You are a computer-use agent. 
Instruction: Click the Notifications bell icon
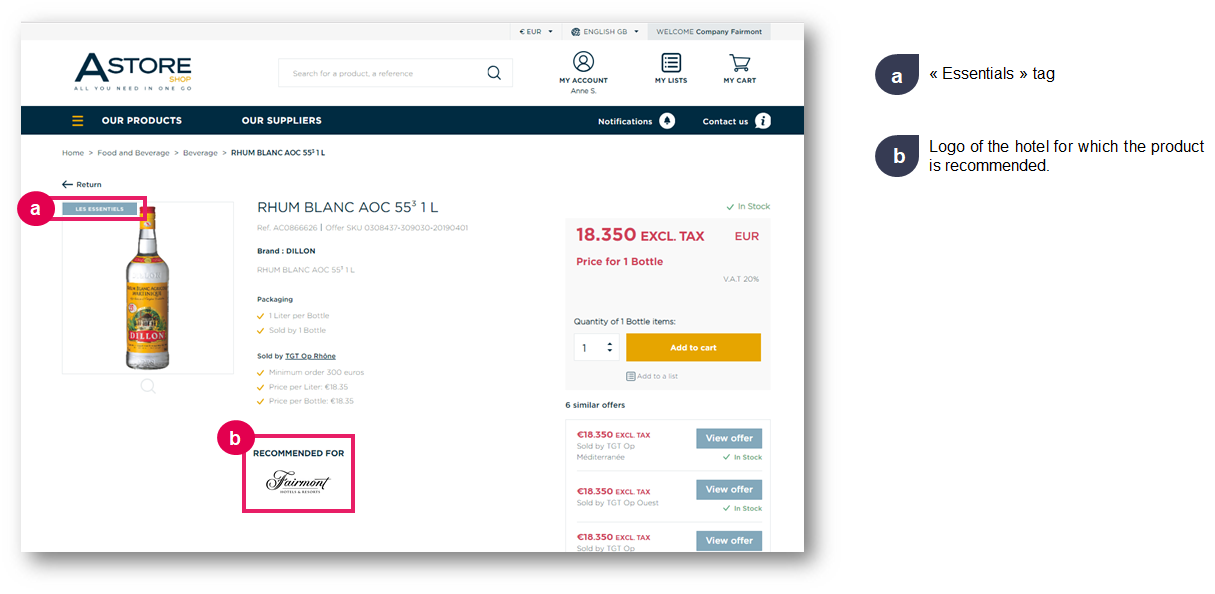[667, 121]
